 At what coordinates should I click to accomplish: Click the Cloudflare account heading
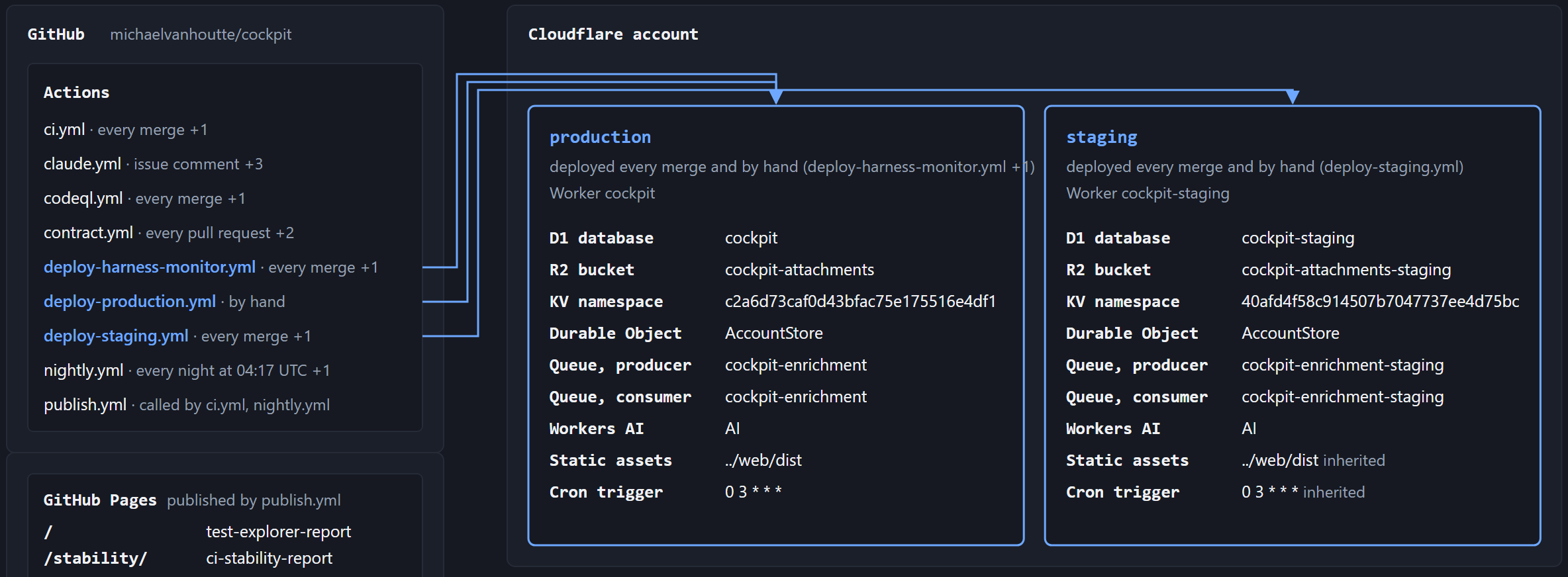click(x=612, y=34)
